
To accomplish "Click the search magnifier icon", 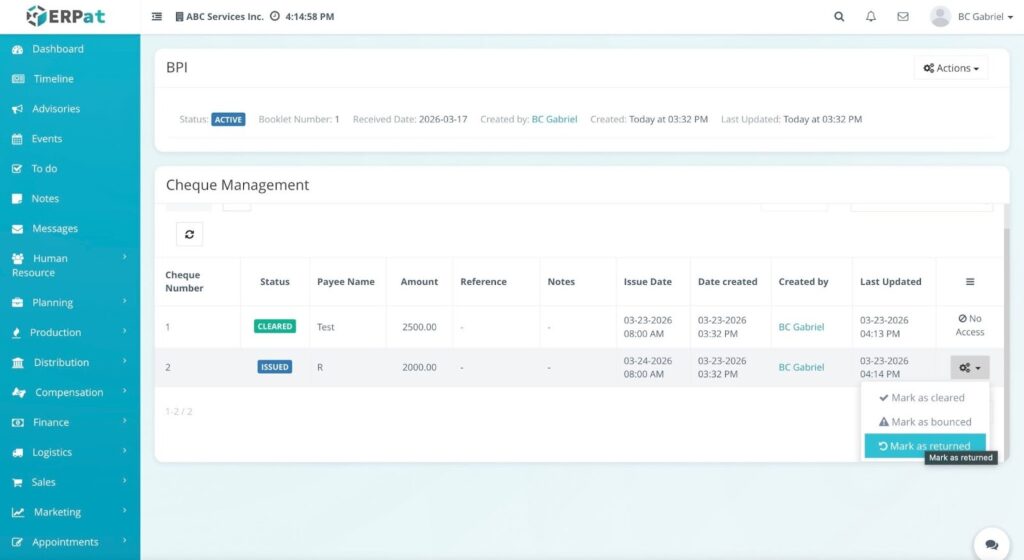I will pyautogui.click(x=839, y=17).
